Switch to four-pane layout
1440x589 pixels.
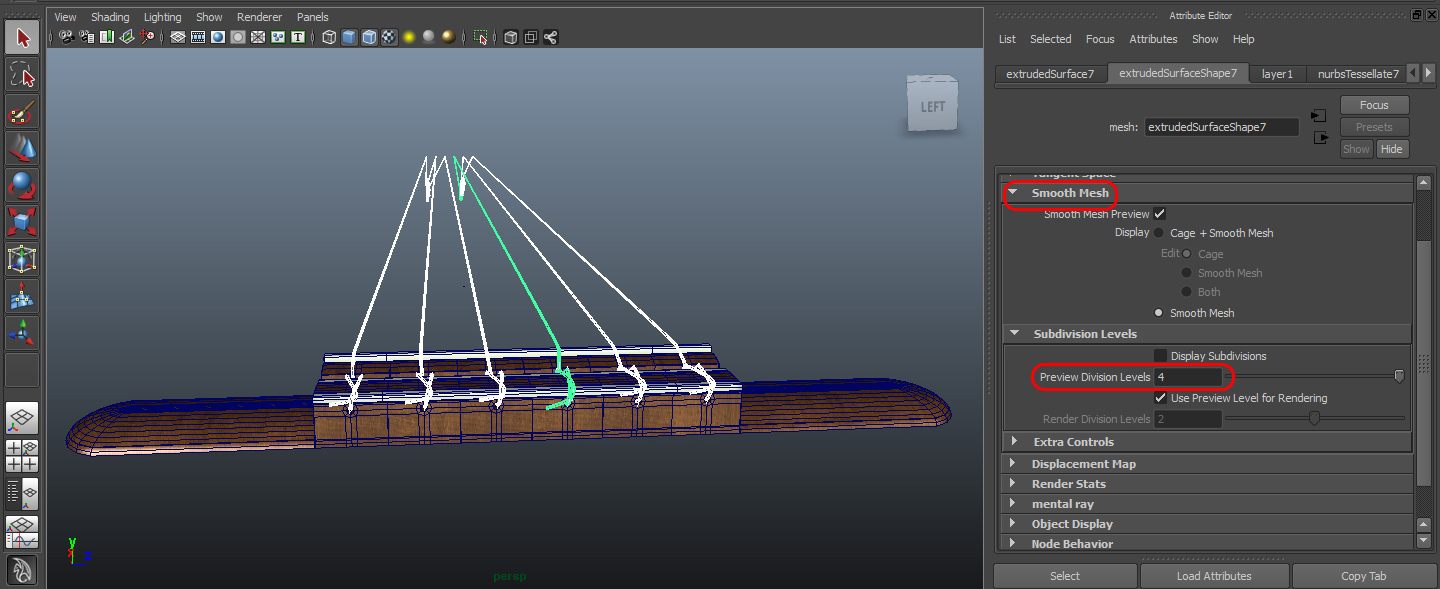22,456
